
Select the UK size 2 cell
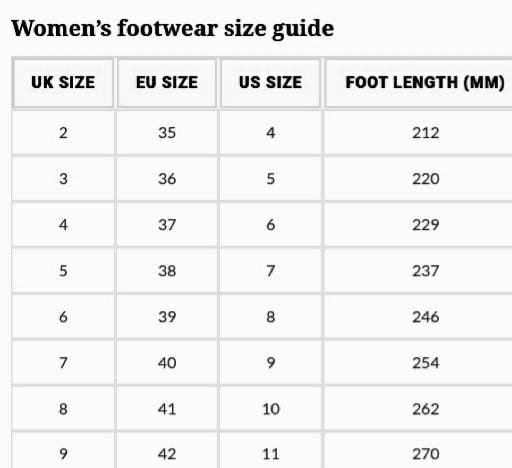tap(63, 133)
